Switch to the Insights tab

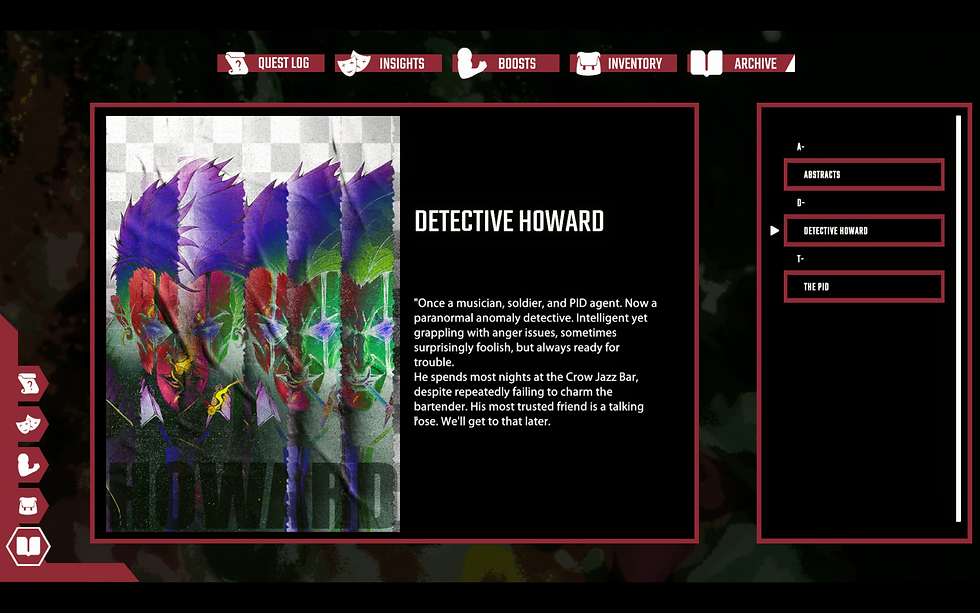tap(388, 63)
